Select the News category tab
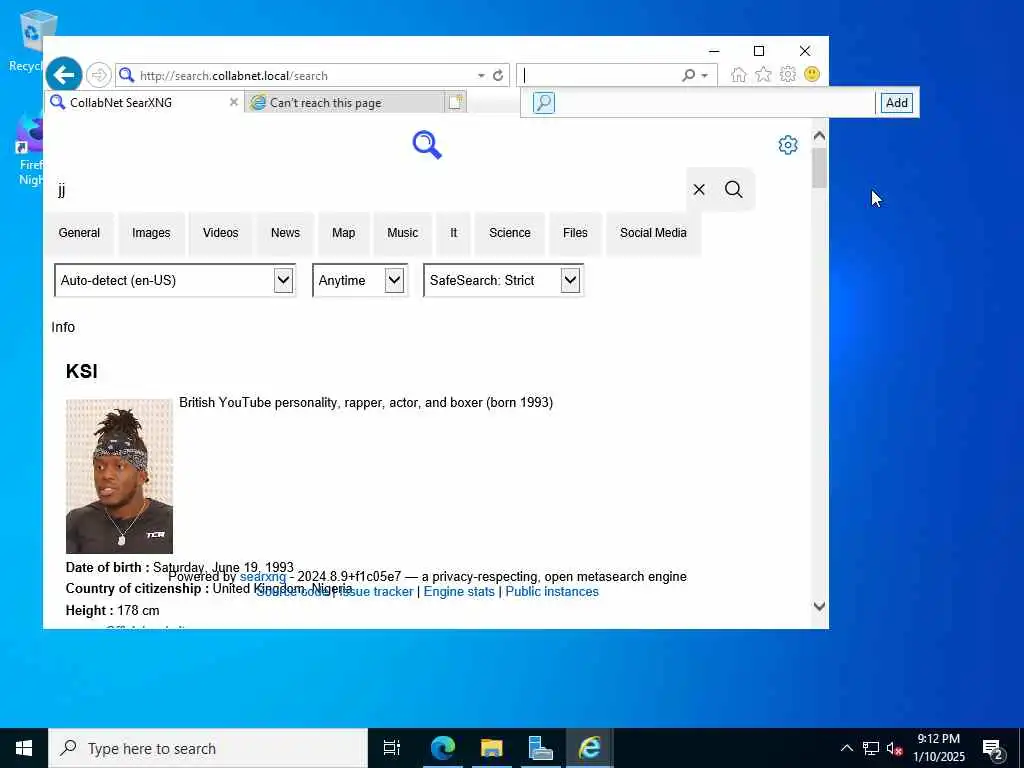 (x=285, y=233)
